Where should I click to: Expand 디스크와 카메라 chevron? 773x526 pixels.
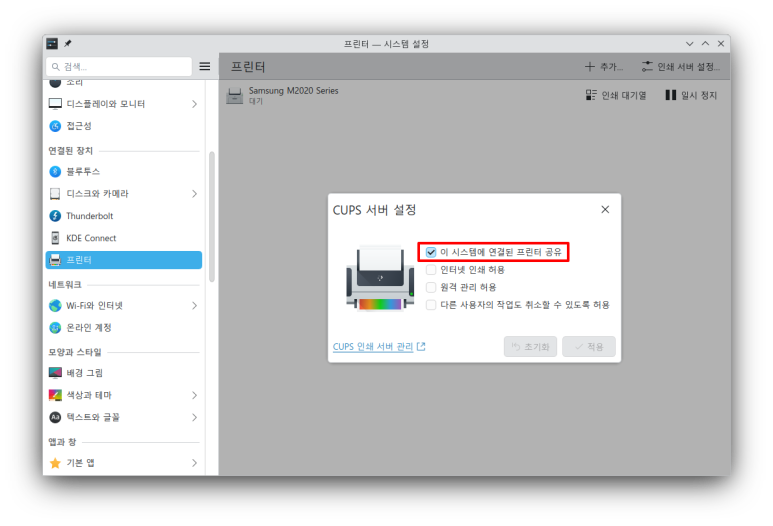coord(194,194)
